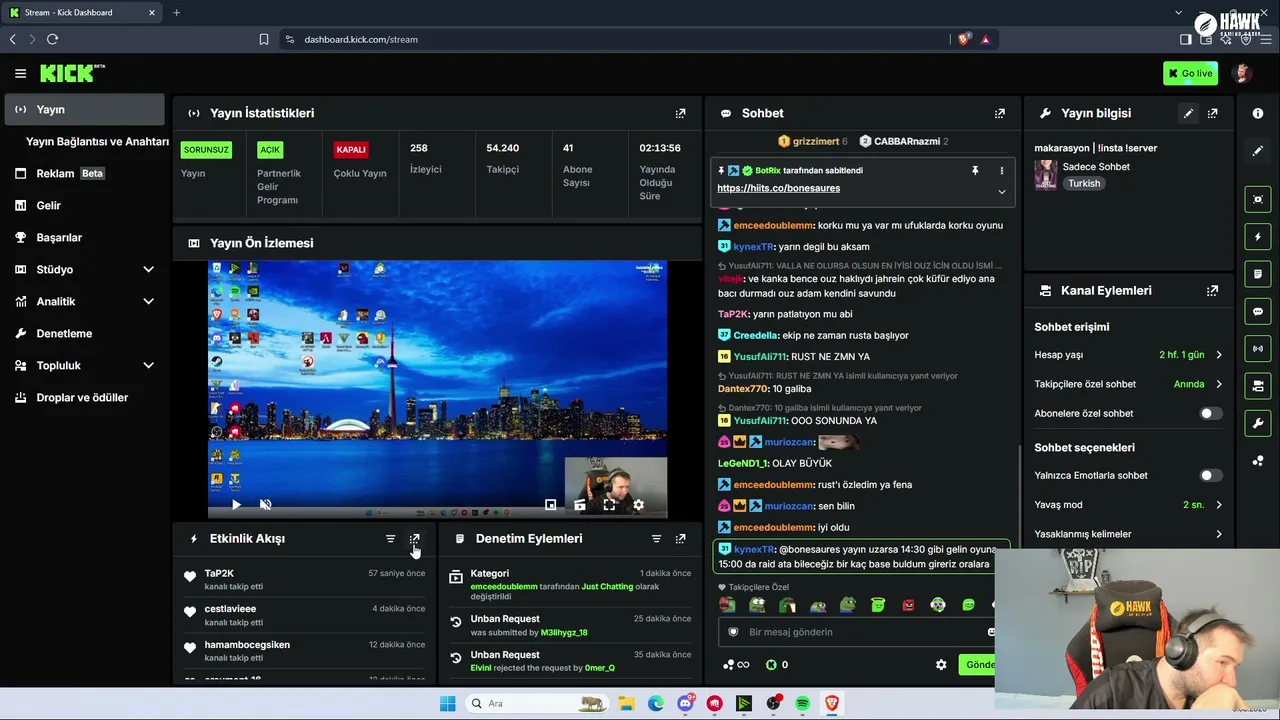Click the three-dots icon at right sidebar bottom
The image size is (1280, 720).
click(1258, 460)
